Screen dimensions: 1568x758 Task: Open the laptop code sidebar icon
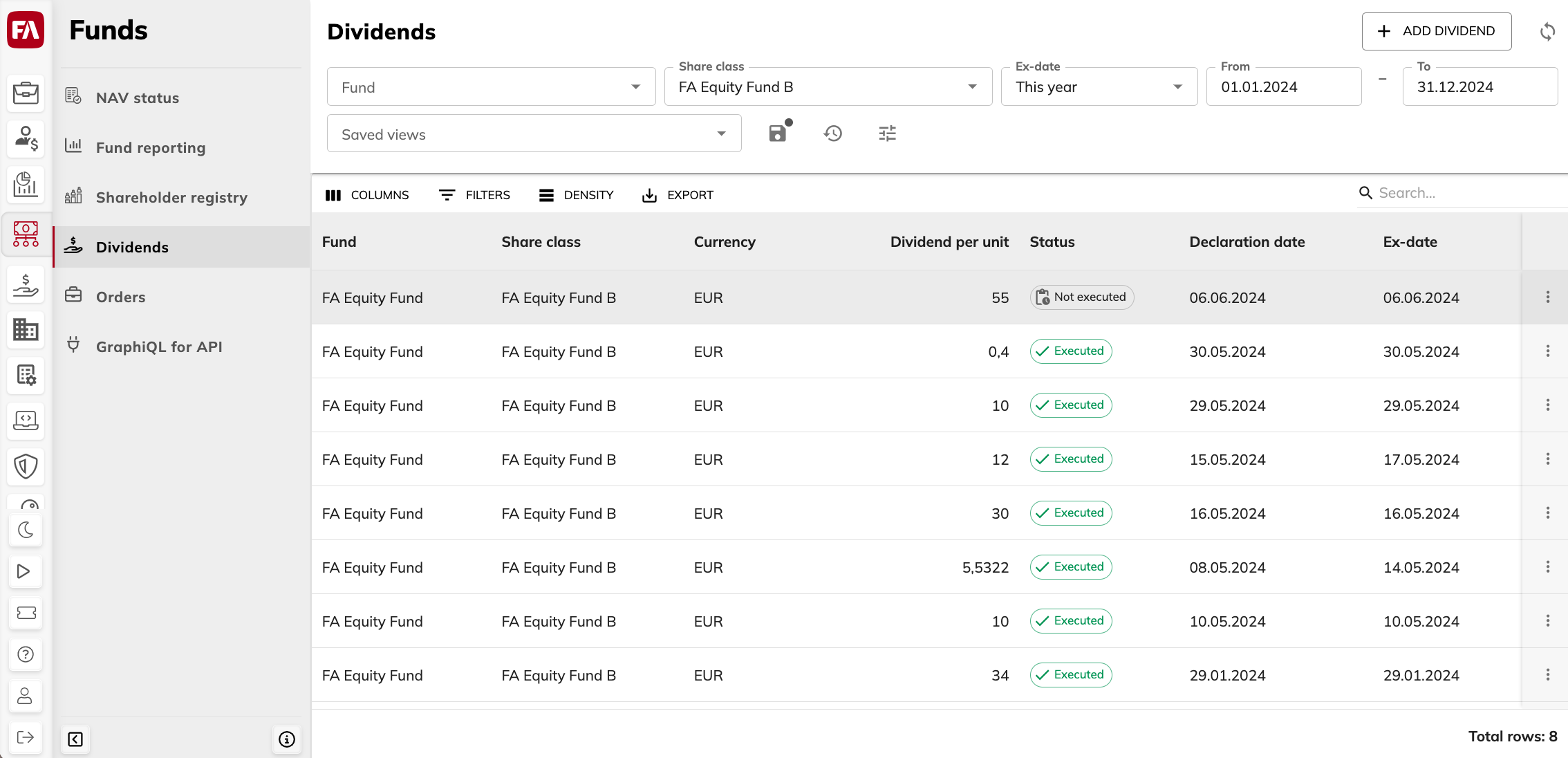(26, 420)
